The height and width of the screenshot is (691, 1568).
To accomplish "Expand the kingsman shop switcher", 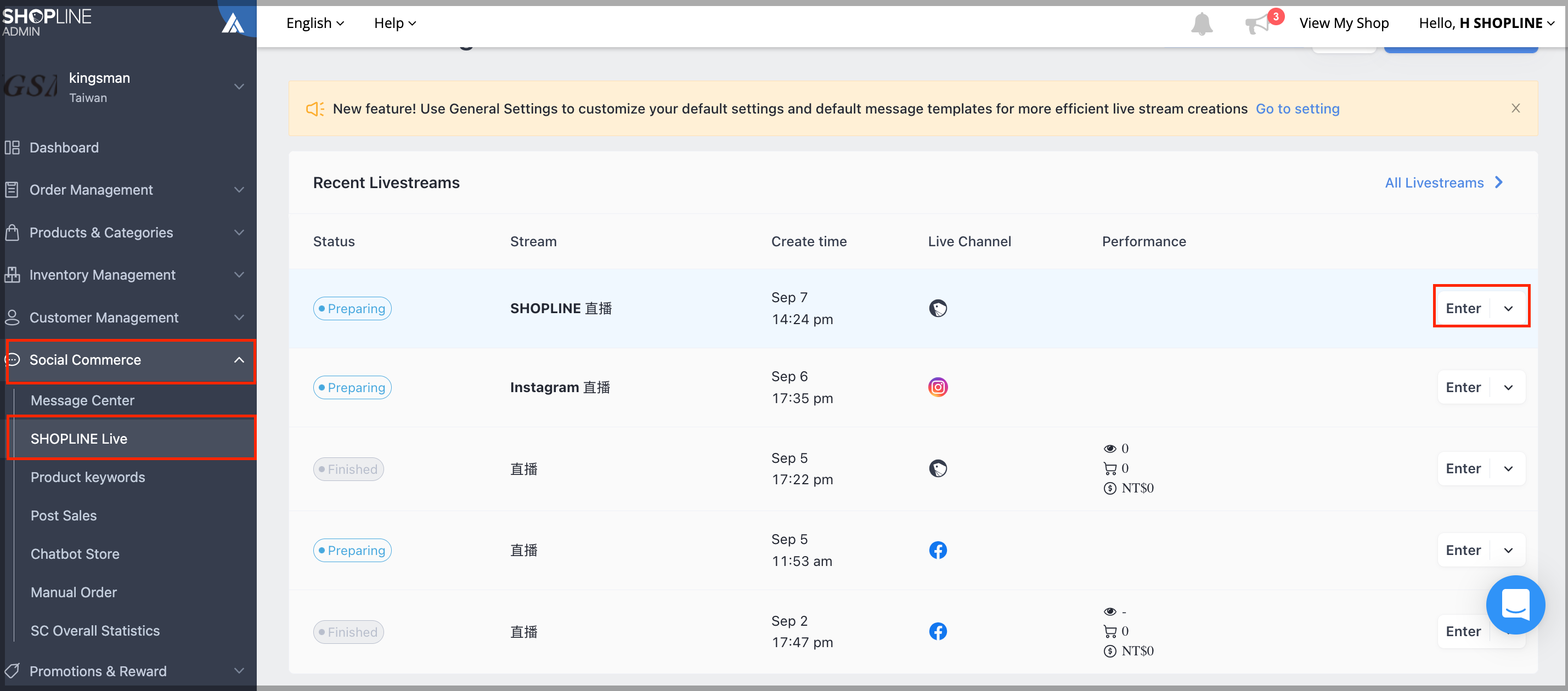I will (239, 87).
